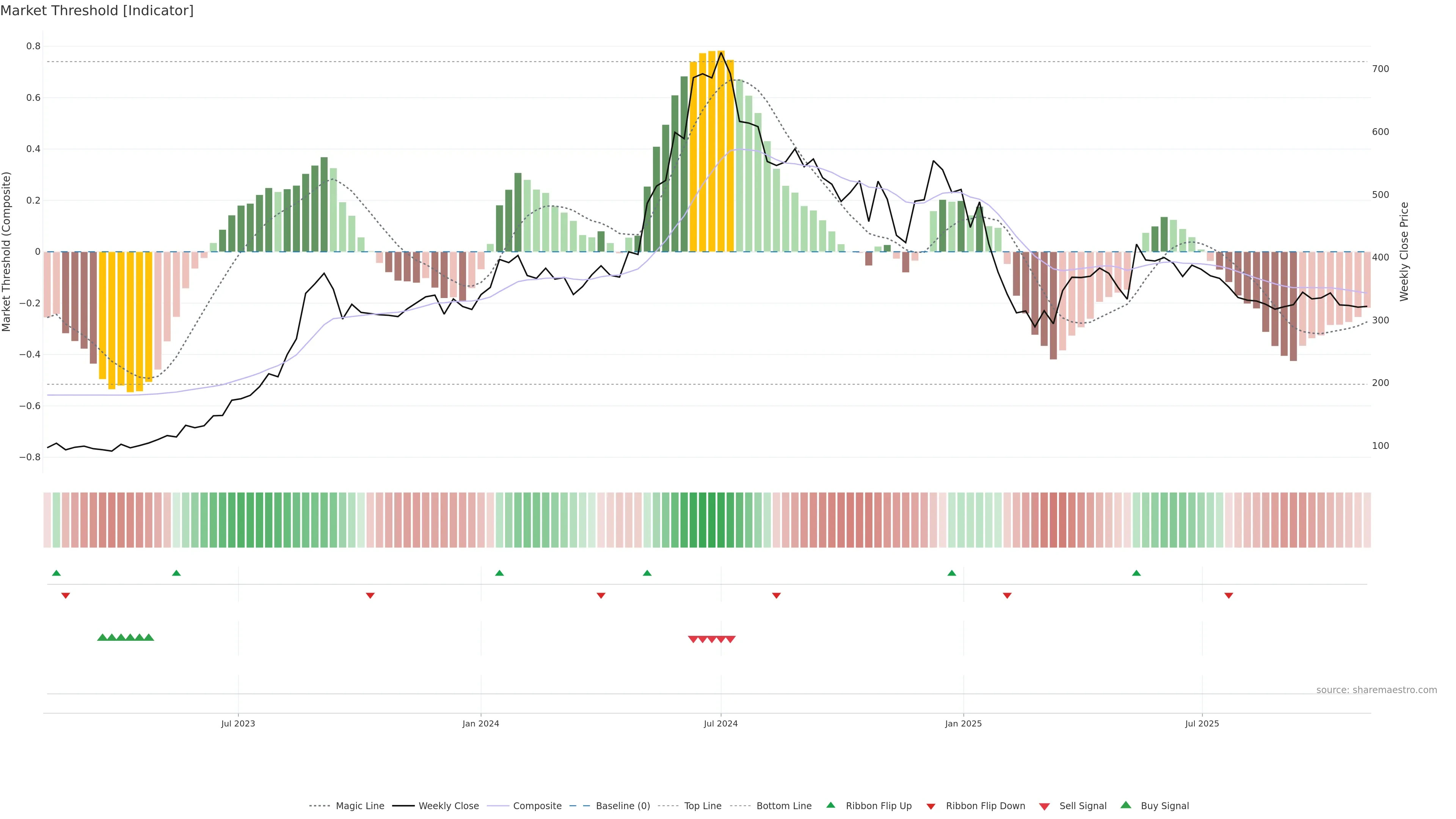Click the Jan 2025 x-axis label
The image size is (1456, 819).
pos(963,723)
